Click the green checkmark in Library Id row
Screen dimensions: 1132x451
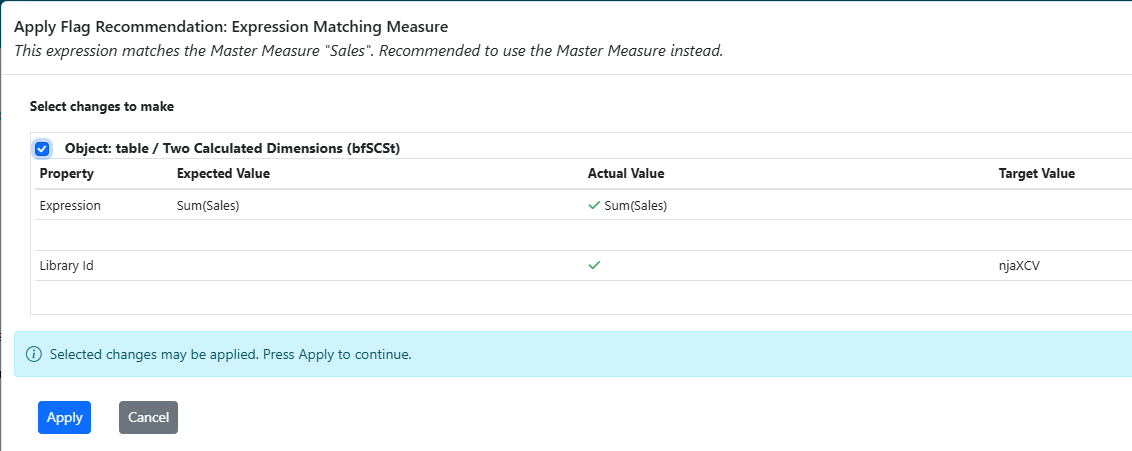click(x=594, y=266)
